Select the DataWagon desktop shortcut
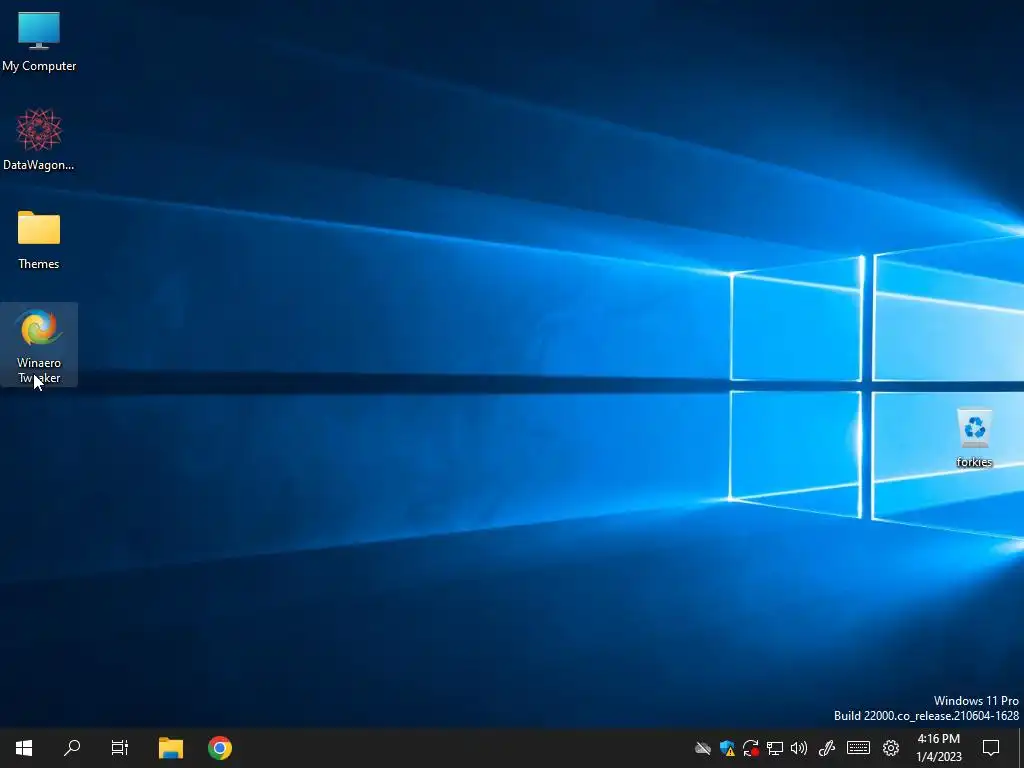Viewport: 1024px width, 768px height. point(39,140)
